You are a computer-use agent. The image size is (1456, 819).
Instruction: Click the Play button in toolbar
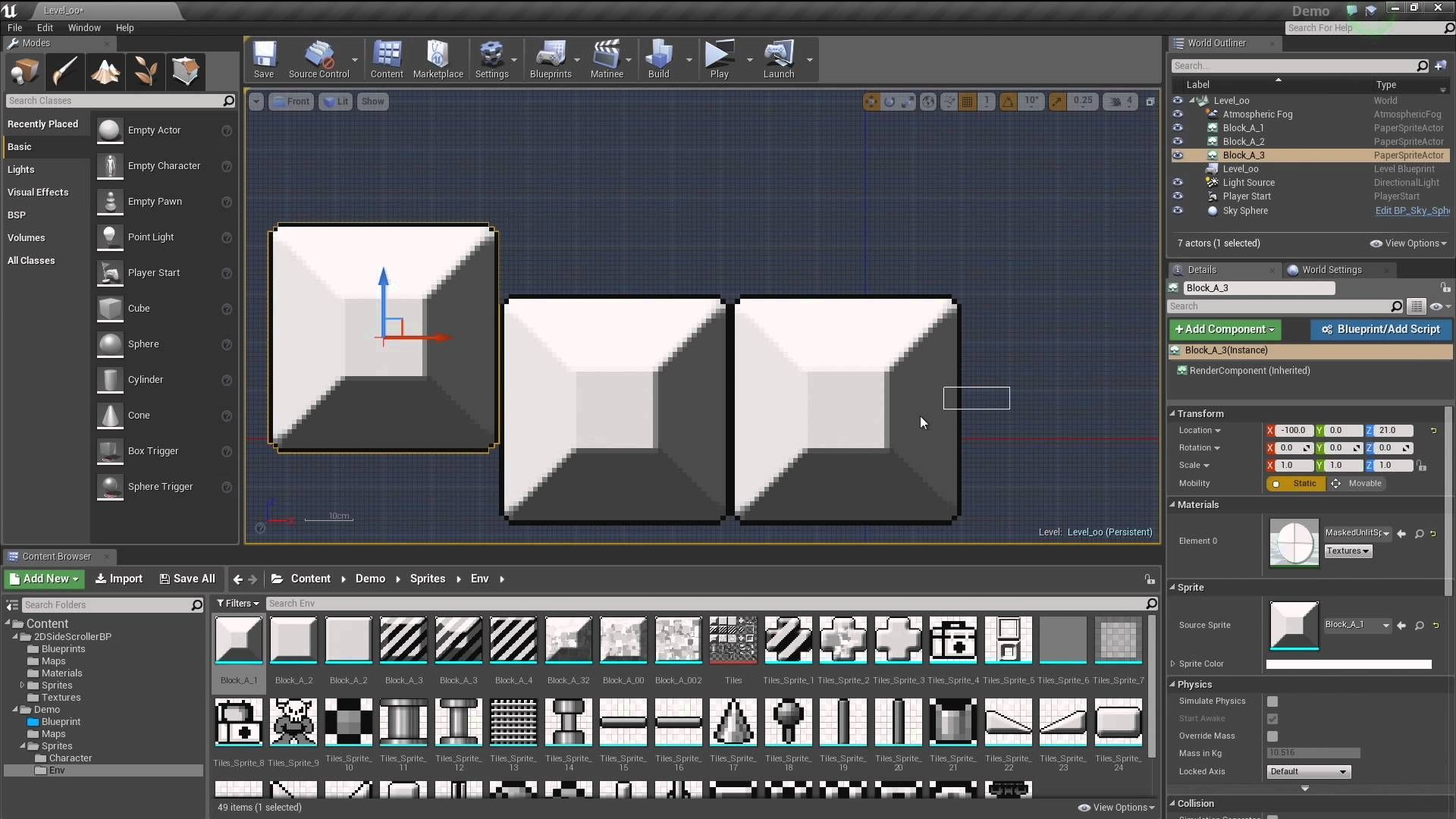coord(719,59)
